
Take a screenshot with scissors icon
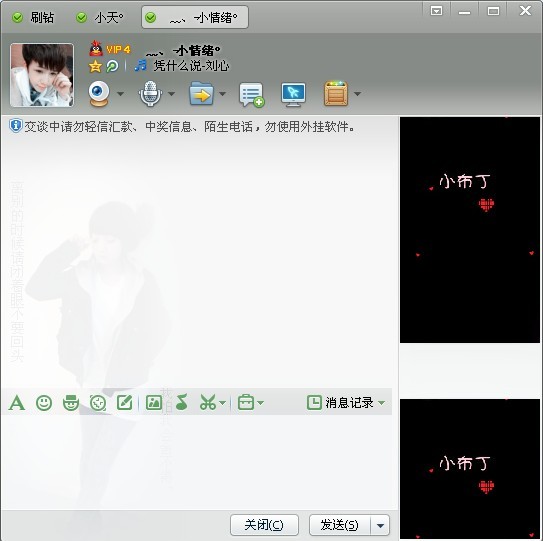click(x=208, y=403)
